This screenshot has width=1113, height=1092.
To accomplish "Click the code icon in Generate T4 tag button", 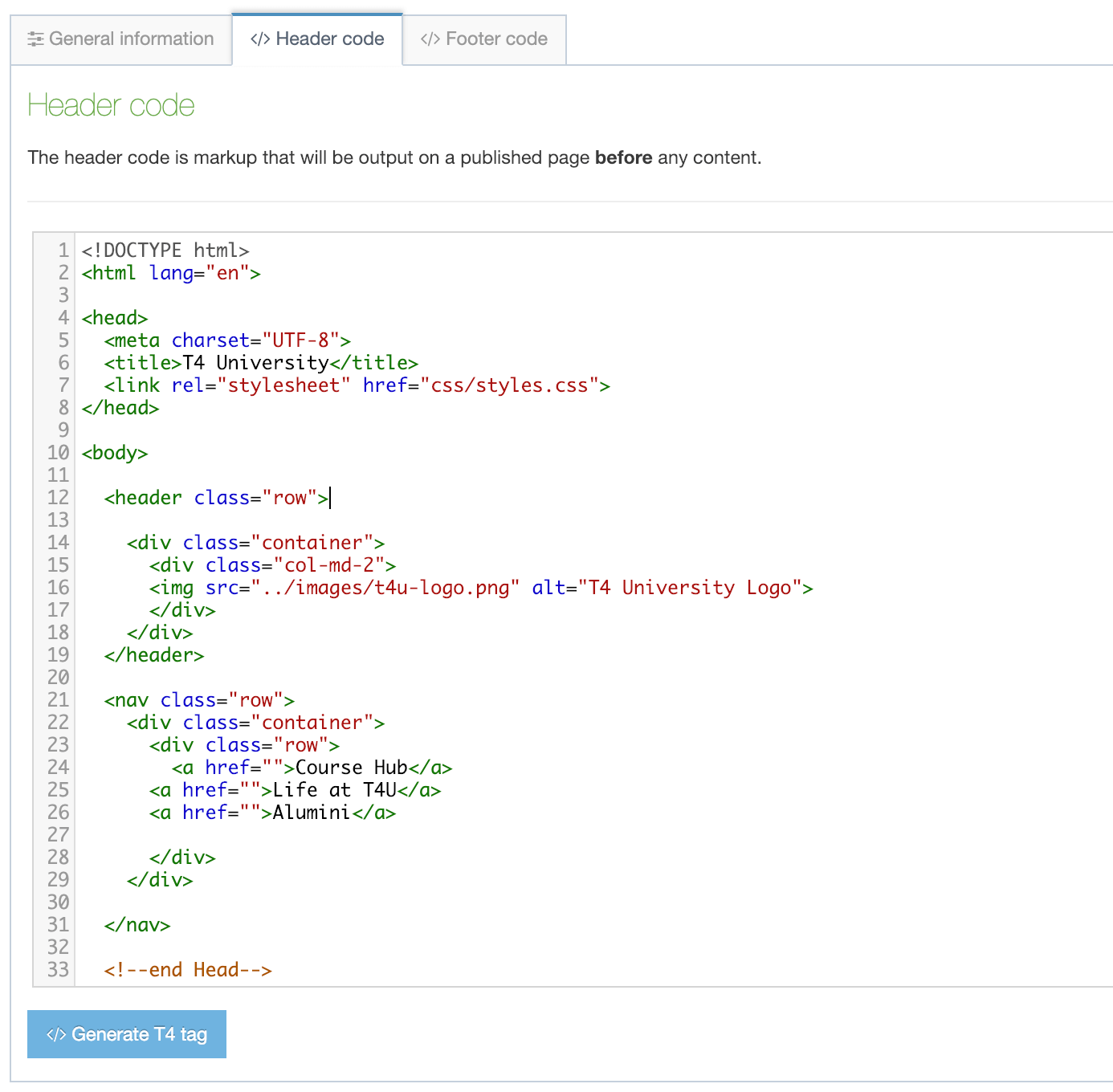I will [56, 1034].
